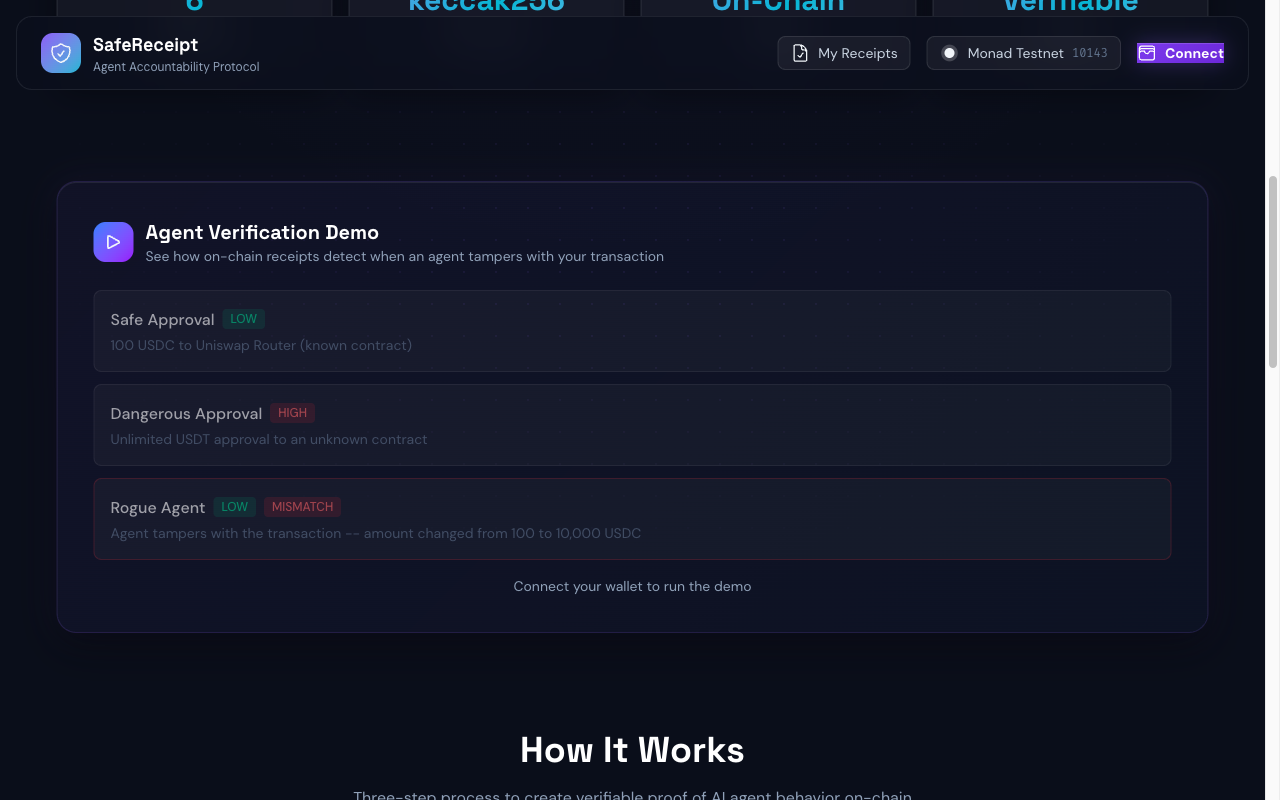
Task: Click the connect your wallet prompt text
Action: pos(632,586)
